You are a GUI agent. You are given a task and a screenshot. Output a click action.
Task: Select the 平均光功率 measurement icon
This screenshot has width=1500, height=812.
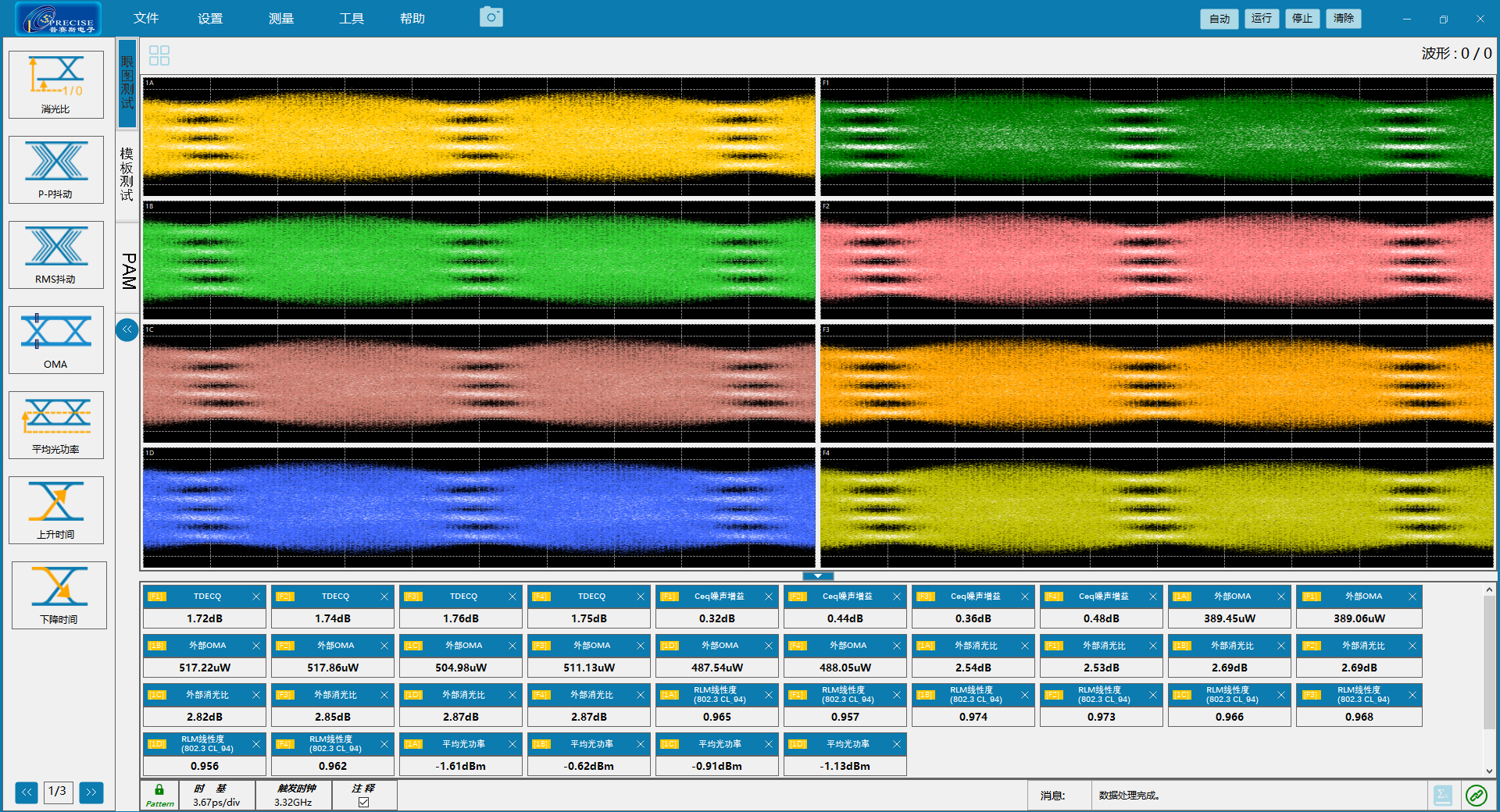click(x=56, y=425)
